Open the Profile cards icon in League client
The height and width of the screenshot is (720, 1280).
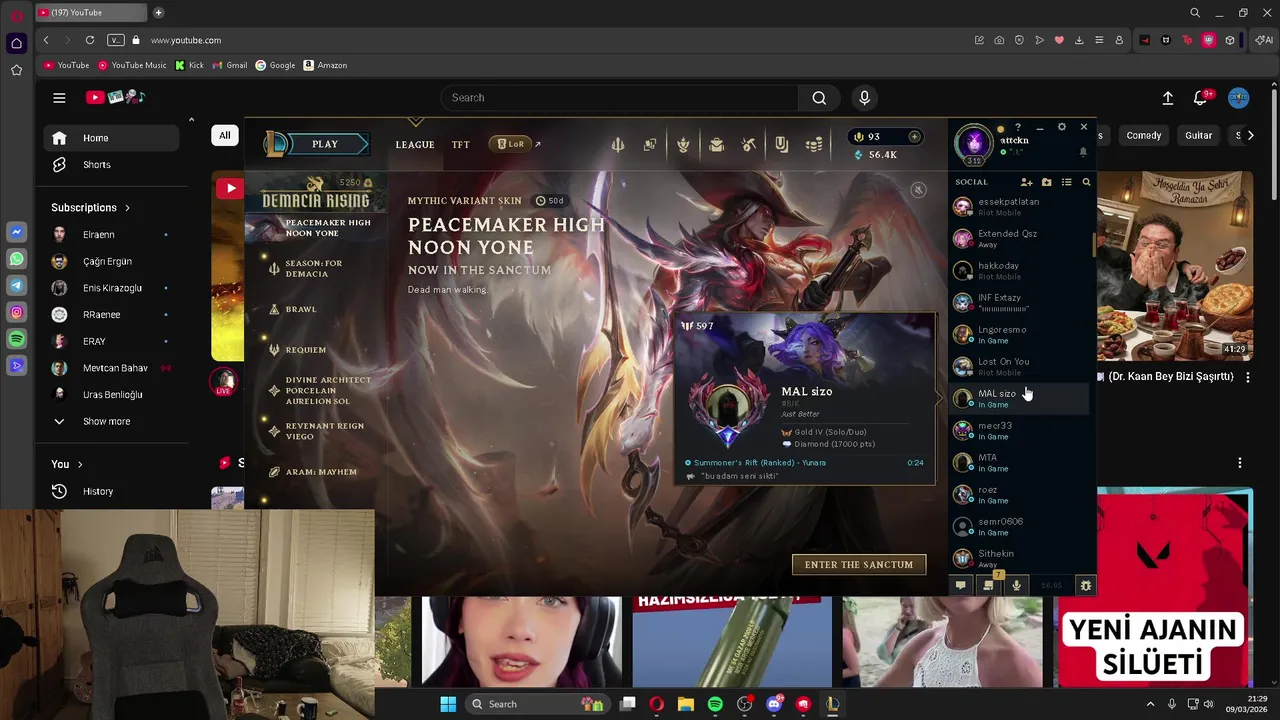tap(650, 145)
